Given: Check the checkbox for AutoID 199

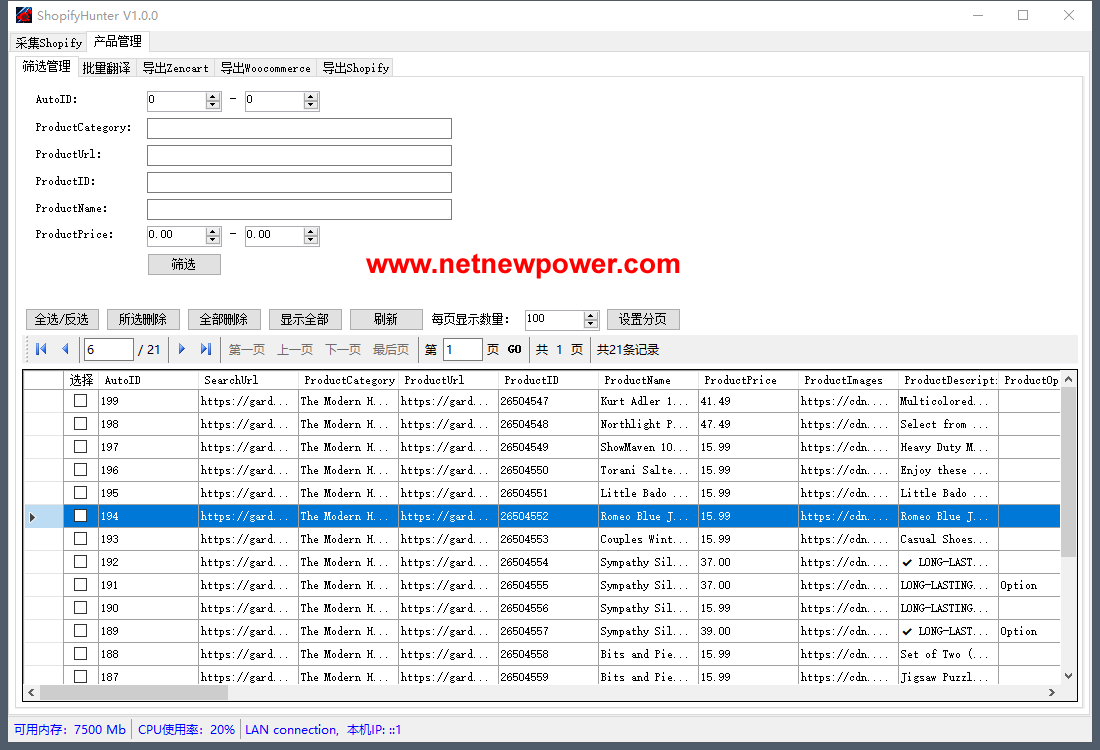Looking at the screenshot, I should 80,401.
